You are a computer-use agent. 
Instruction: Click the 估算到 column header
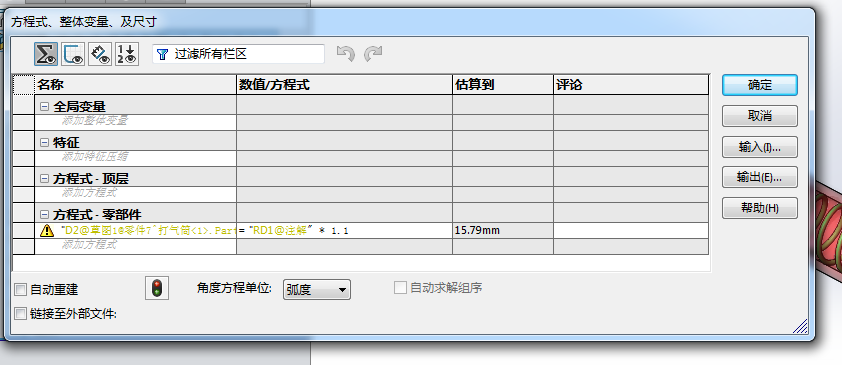503,85
